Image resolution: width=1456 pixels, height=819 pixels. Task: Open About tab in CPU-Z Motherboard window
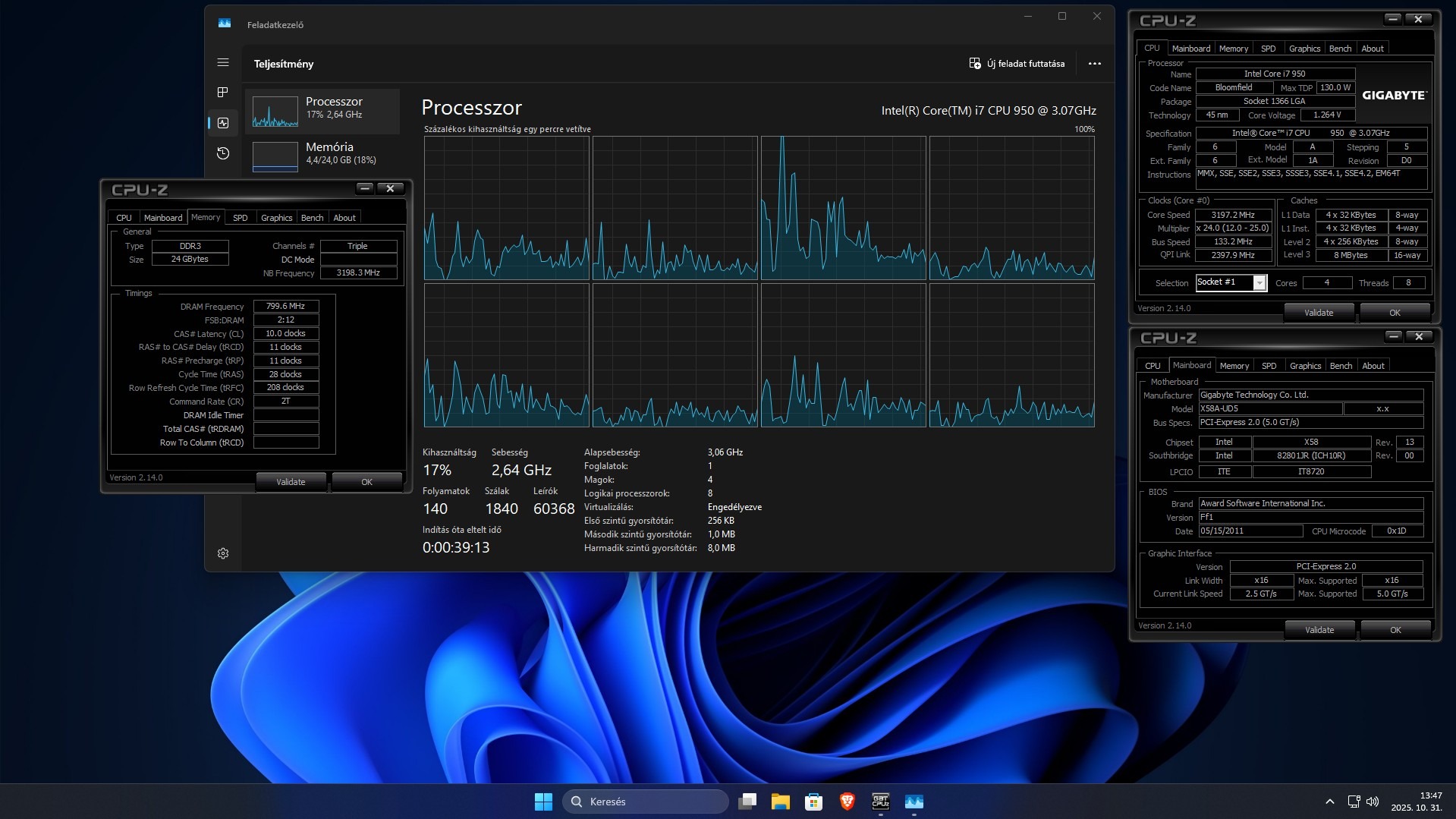[1373, 366]
